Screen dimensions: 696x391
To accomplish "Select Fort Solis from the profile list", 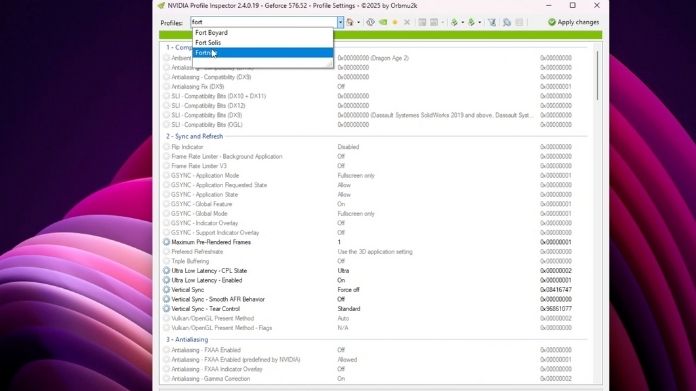I will click(x=262, y=43).
